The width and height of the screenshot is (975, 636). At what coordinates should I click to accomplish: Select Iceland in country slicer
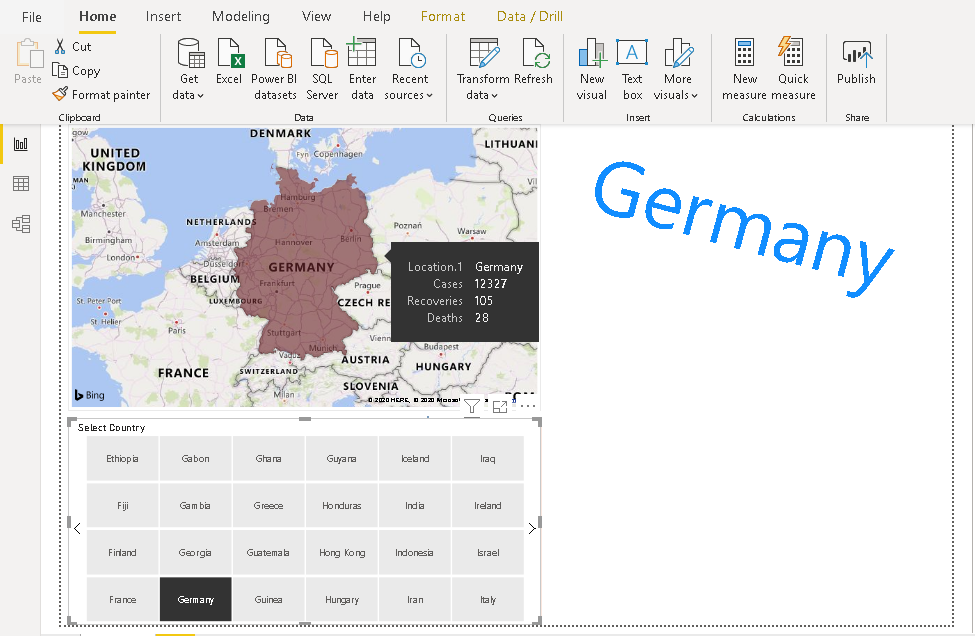[415, 459]
